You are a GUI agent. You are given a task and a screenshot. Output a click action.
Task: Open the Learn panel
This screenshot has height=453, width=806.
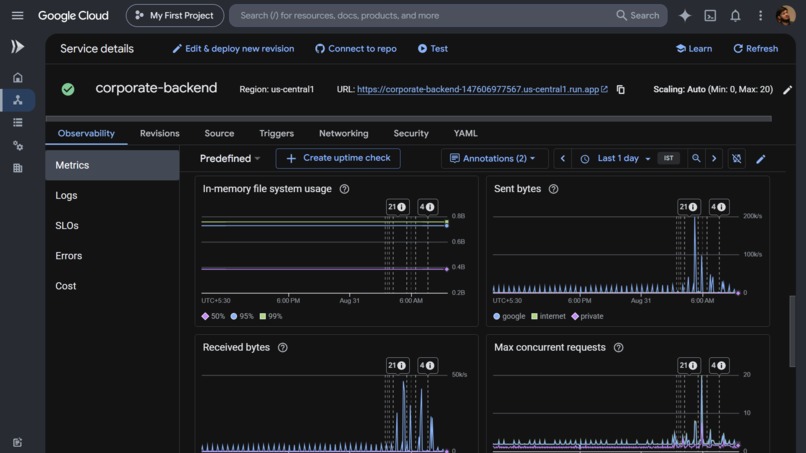point(694,48)
